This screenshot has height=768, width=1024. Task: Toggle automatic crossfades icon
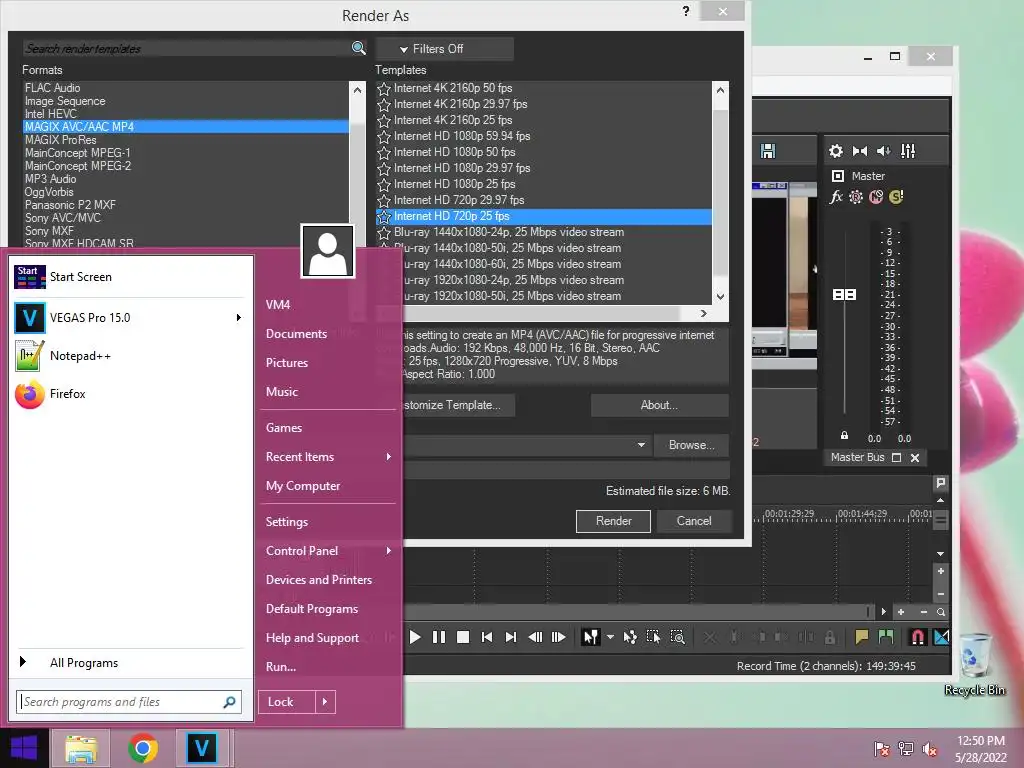[x=941, y=637]
